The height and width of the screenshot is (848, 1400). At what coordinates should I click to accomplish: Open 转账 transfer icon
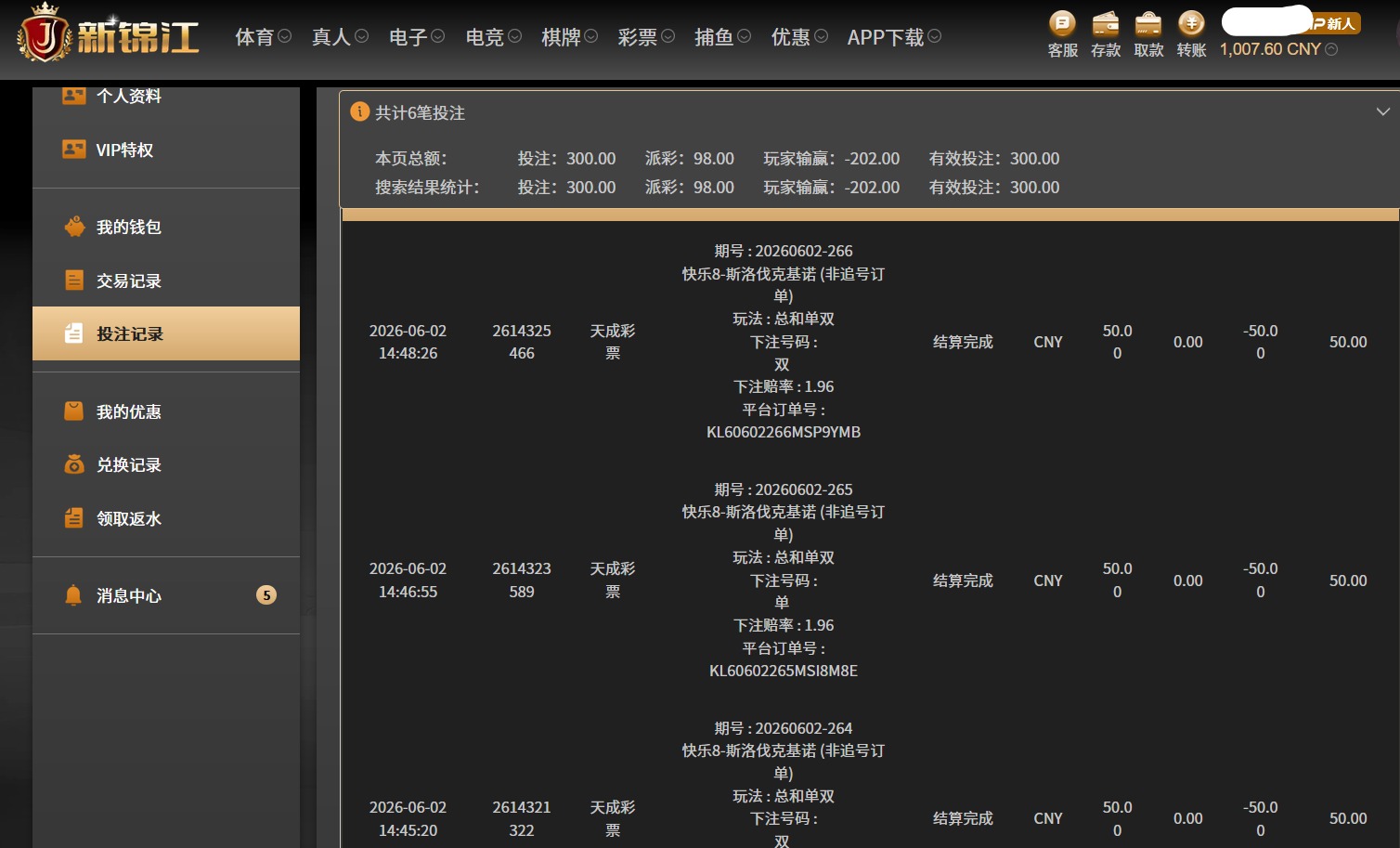click(1191, 23)
